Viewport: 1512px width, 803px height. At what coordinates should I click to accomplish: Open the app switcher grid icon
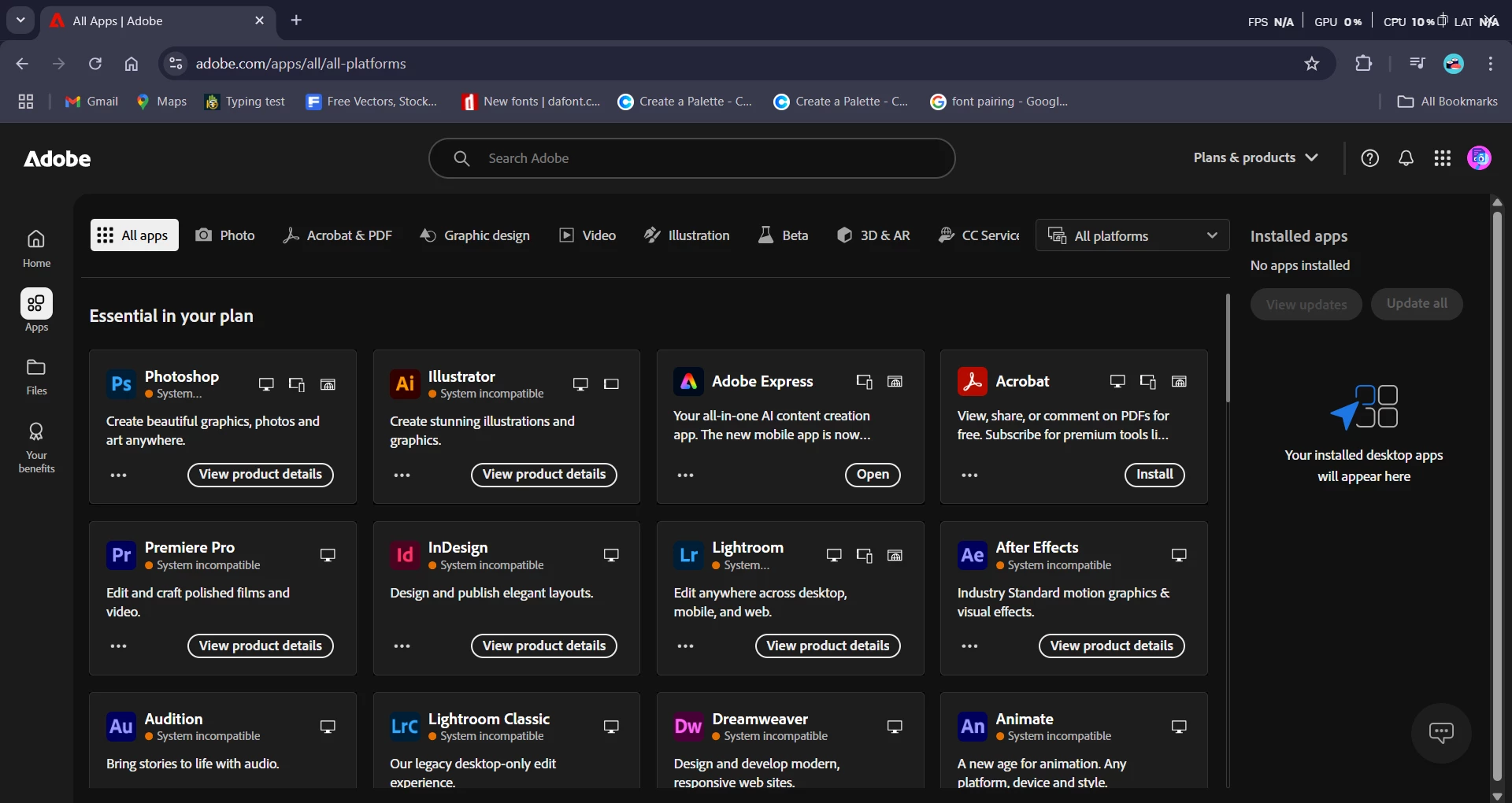[1443, 158]
